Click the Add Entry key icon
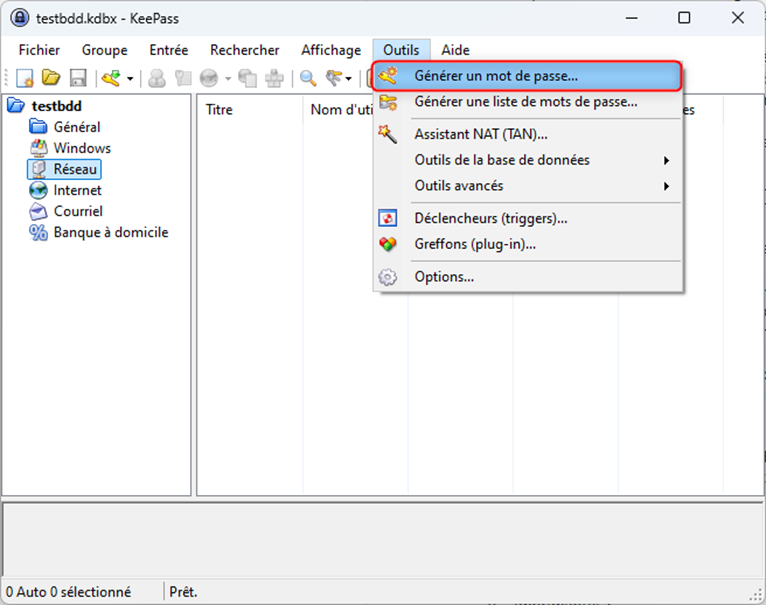Image resolution: width=766 pixels, height=605 pixels. tap(110, 78)
